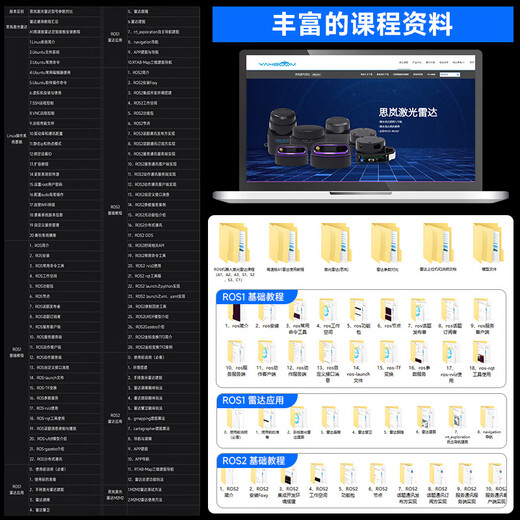The width and height of the screenshot is (520, 520).
Task: Click the ROS1 基础教程 section header tab
Action: [253, 297]
